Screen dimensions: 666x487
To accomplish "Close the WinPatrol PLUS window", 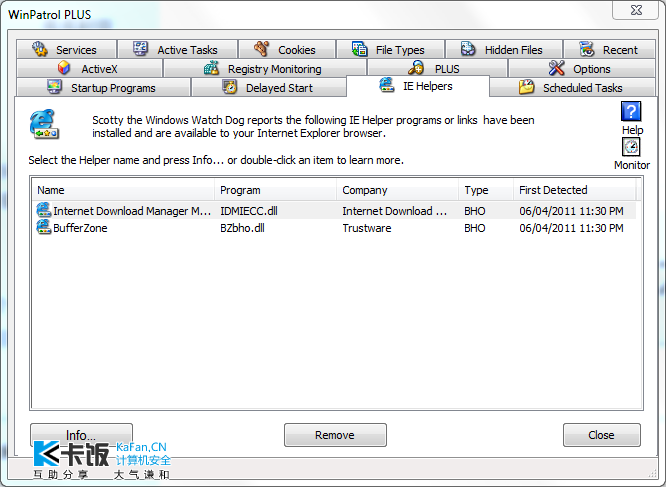I will pyautogui.click(x=636, y=10).
